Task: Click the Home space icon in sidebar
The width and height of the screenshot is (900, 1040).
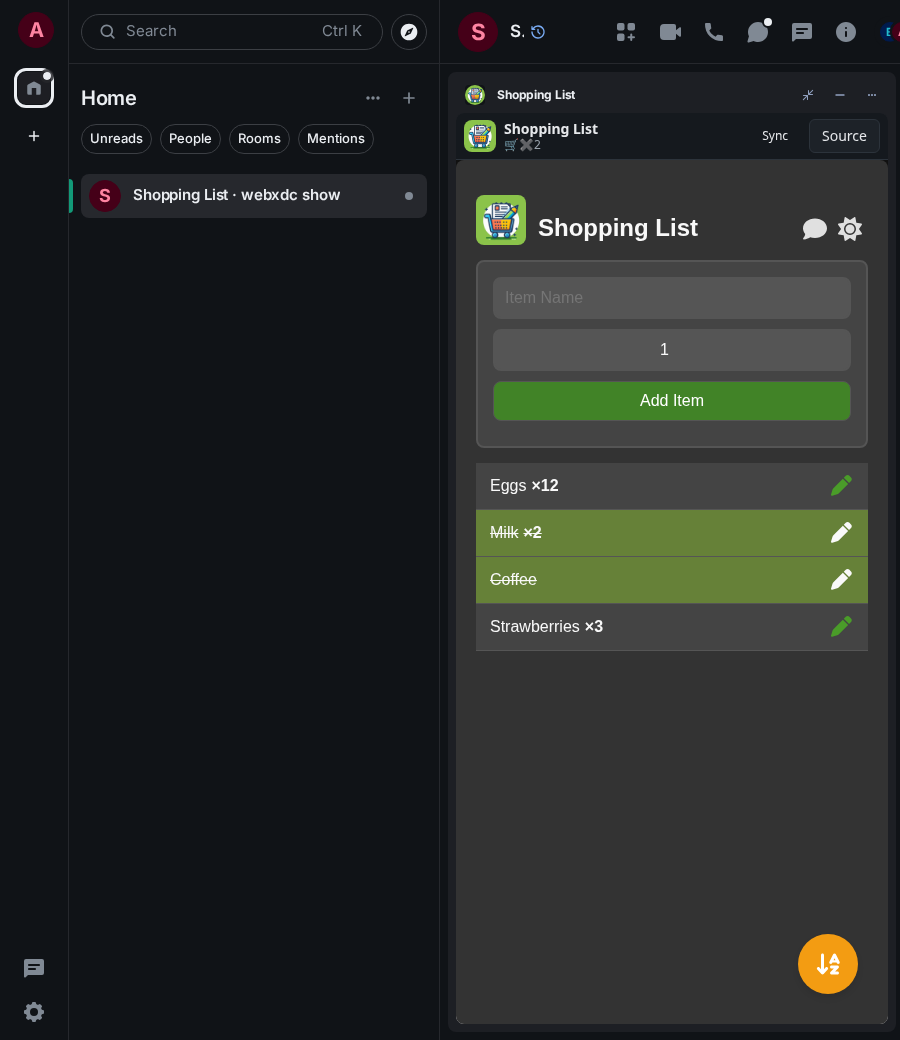Action: pos(34,88)
